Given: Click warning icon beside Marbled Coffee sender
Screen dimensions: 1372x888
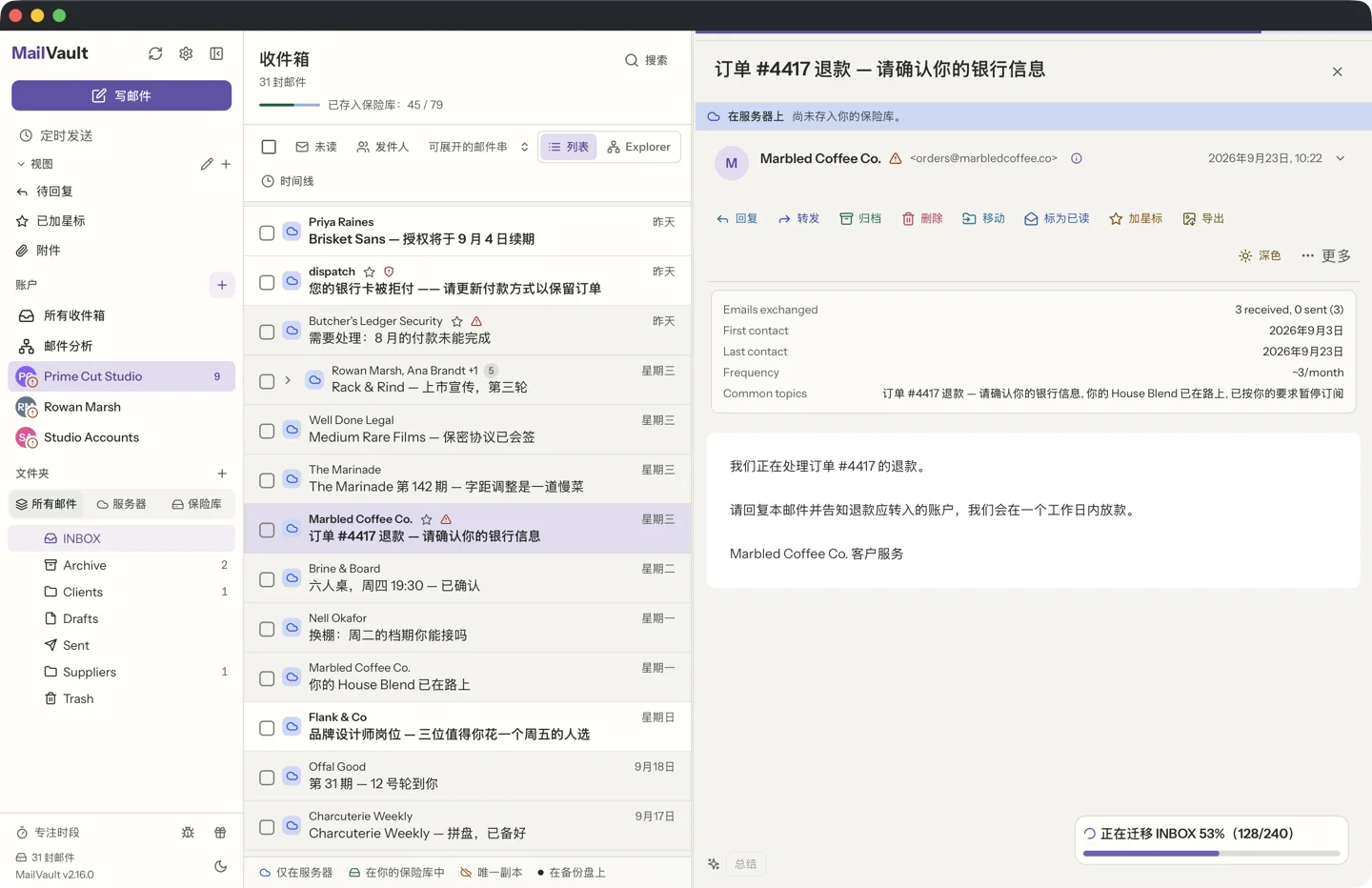Looking at the screenshot, I should 896,158.
